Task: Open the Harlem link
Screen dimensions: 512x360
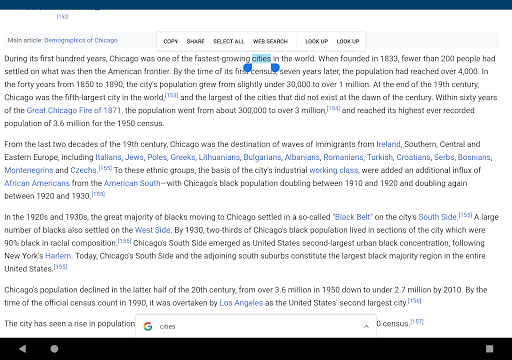Action: [58, 256]
